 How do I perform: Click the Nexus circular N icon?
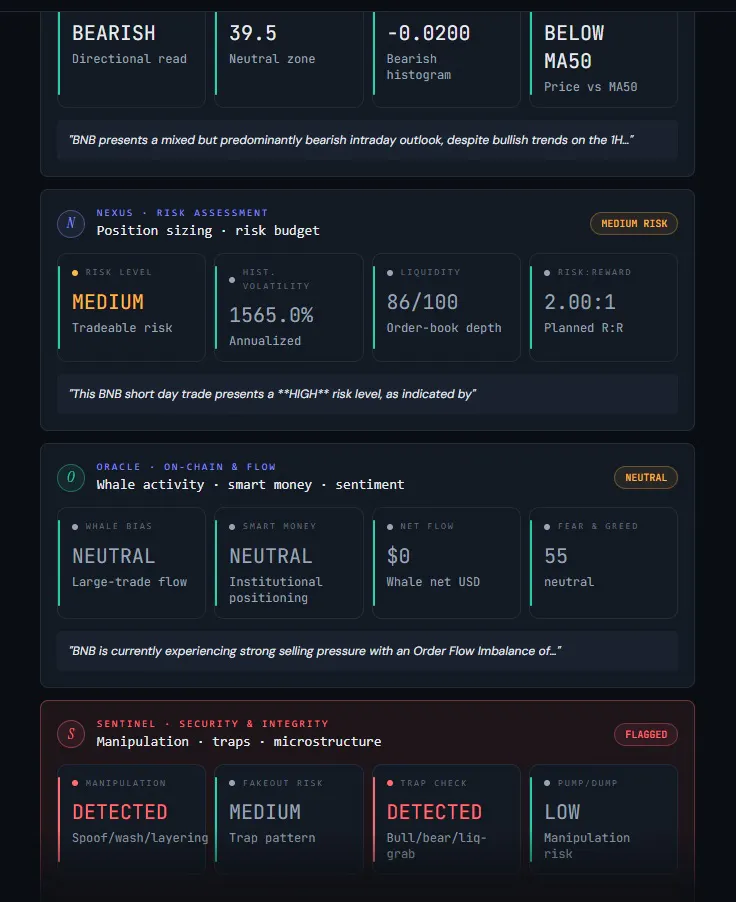point(71,223)
